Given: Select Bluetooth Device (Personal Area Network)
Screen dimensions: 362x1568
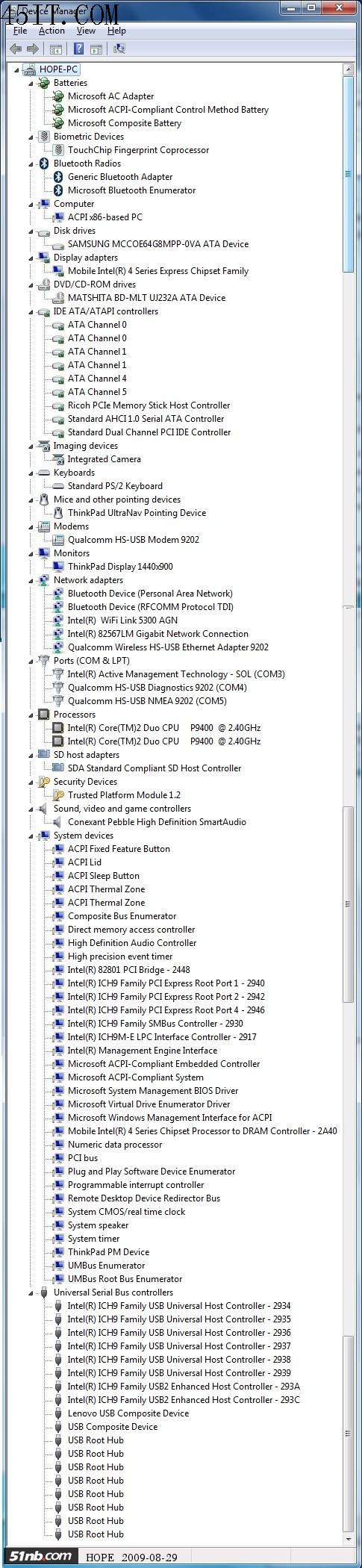Looking at the screenshot, I should click(x=150, y=594).
